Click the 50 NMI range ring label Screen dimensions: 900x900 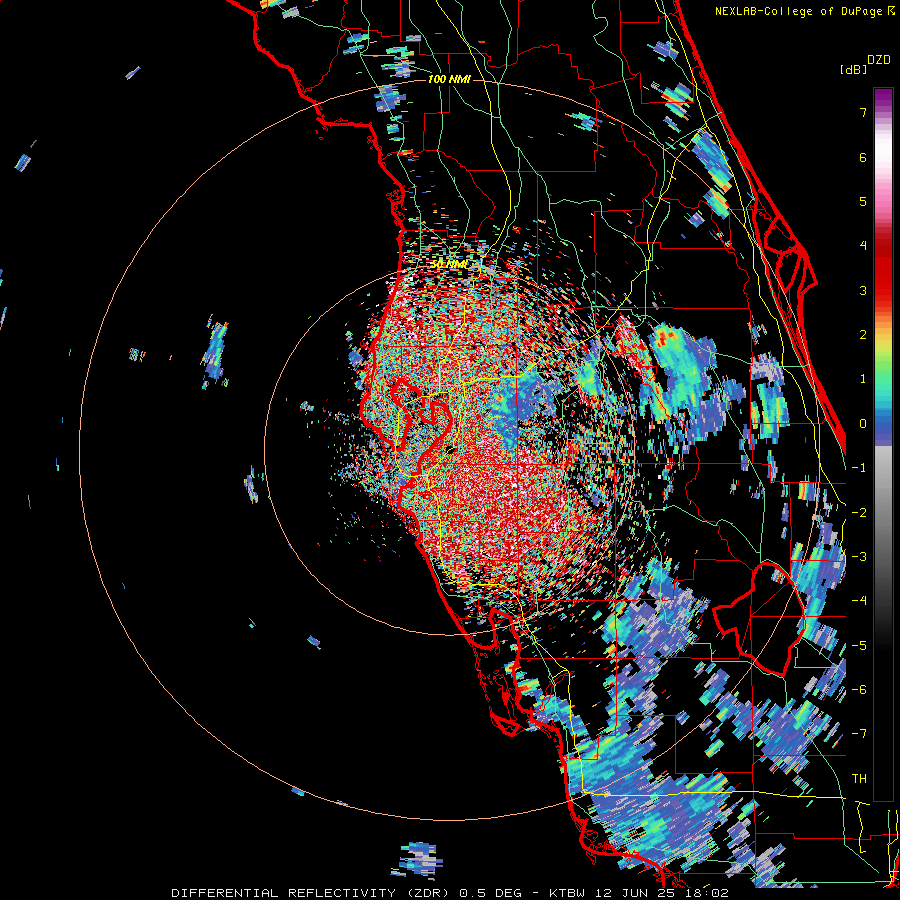coord(449,265)
